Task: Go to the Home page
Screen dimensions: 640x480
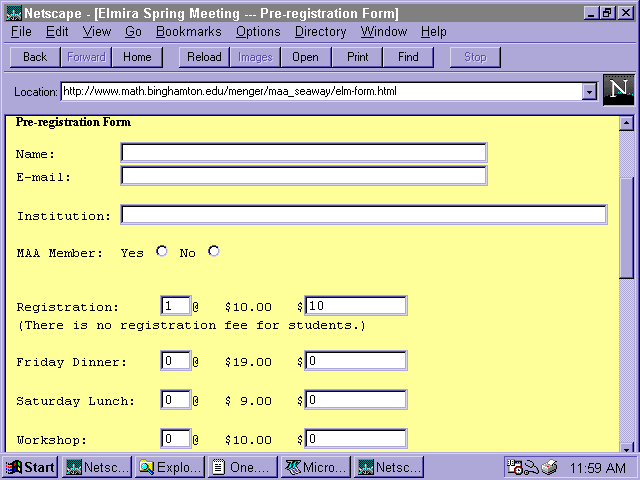Action: [137, 57]
